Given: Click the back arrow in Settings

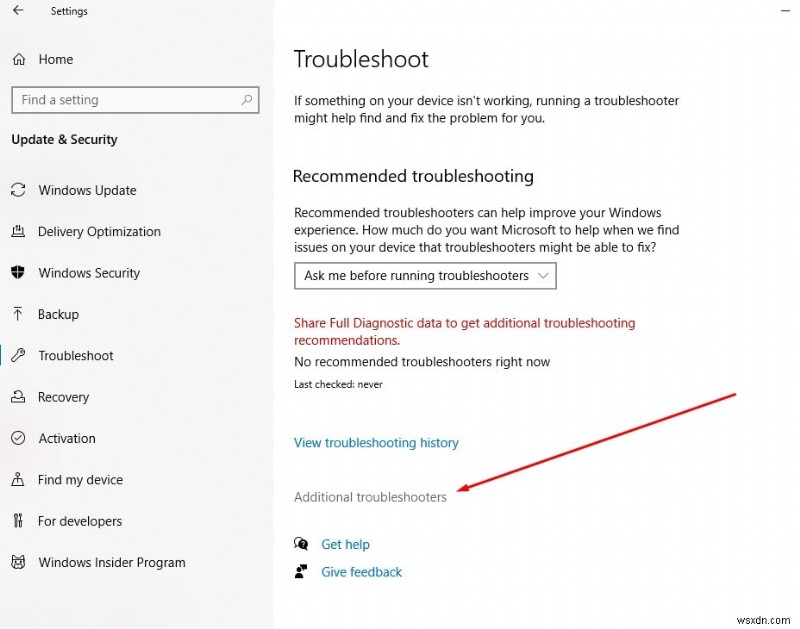Looking at the screenshot, I should click(x=16, y=11).
